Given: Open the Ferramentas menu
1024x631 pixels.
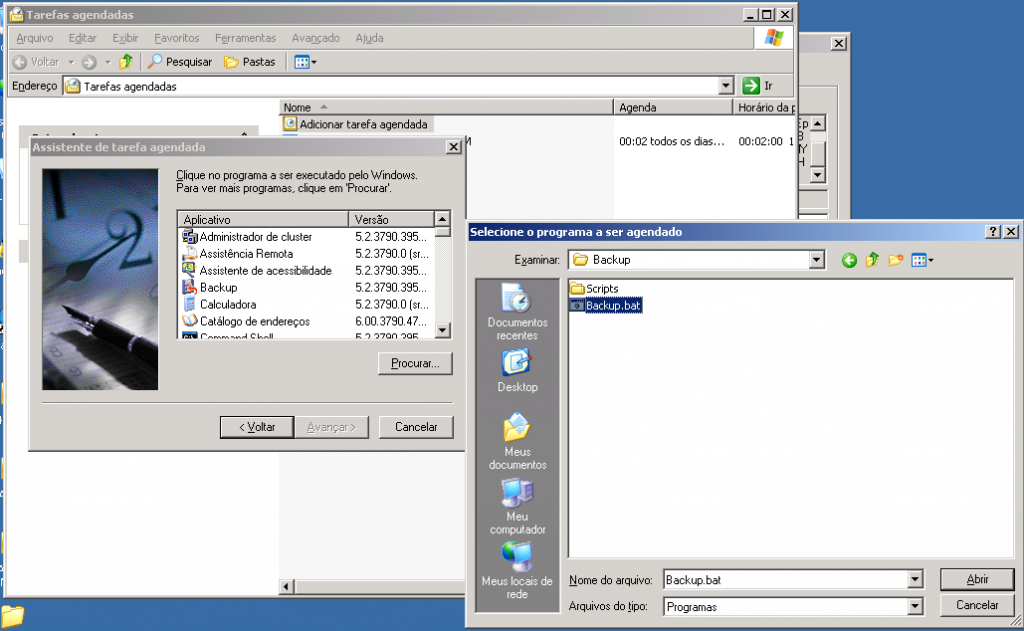Looking at the screenshot, I should (x=246, y=38).
